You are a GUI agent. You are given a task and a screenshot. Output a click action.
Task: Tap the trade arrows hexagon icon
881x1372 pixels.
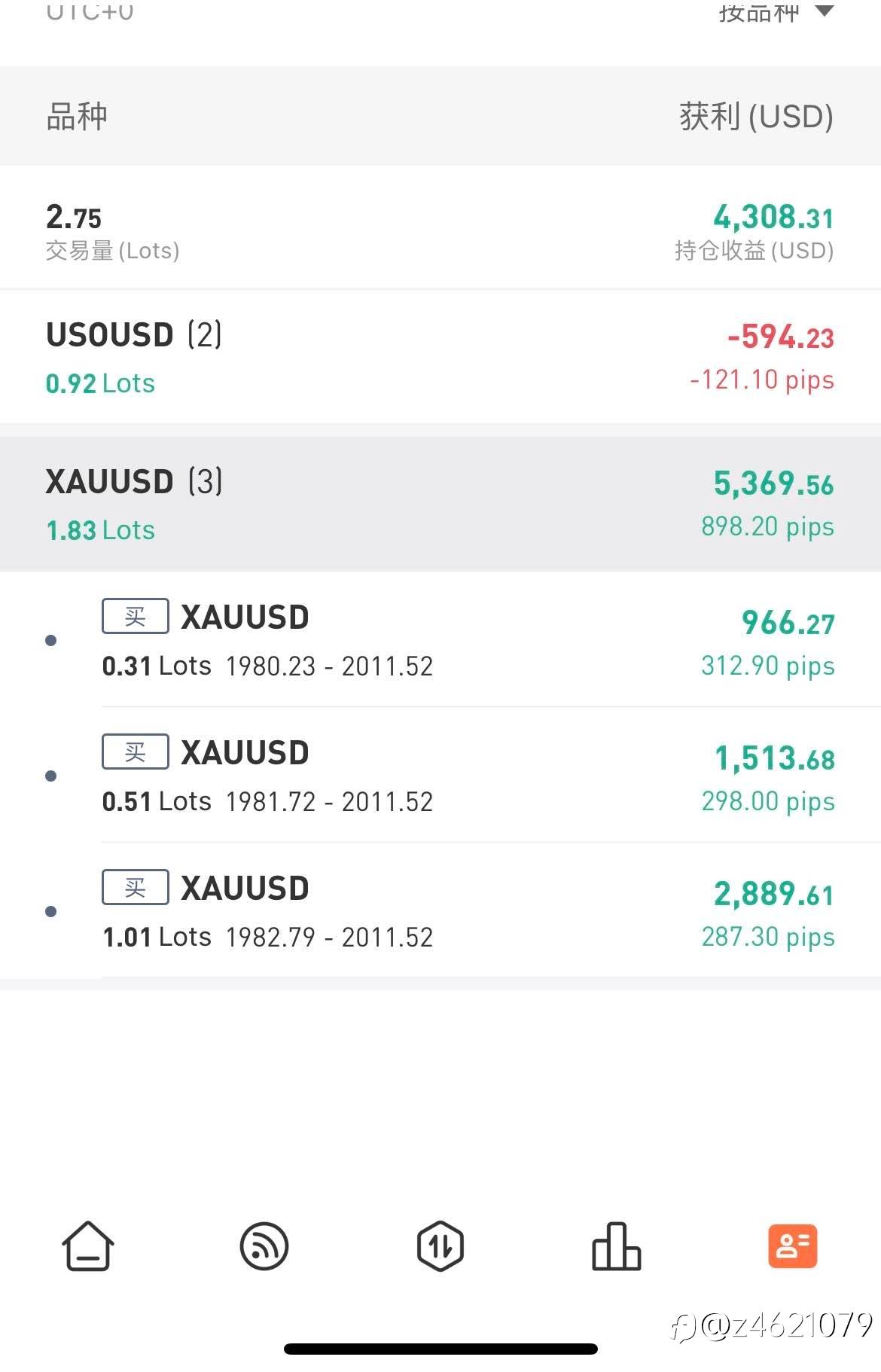(x=440, y=1246)
